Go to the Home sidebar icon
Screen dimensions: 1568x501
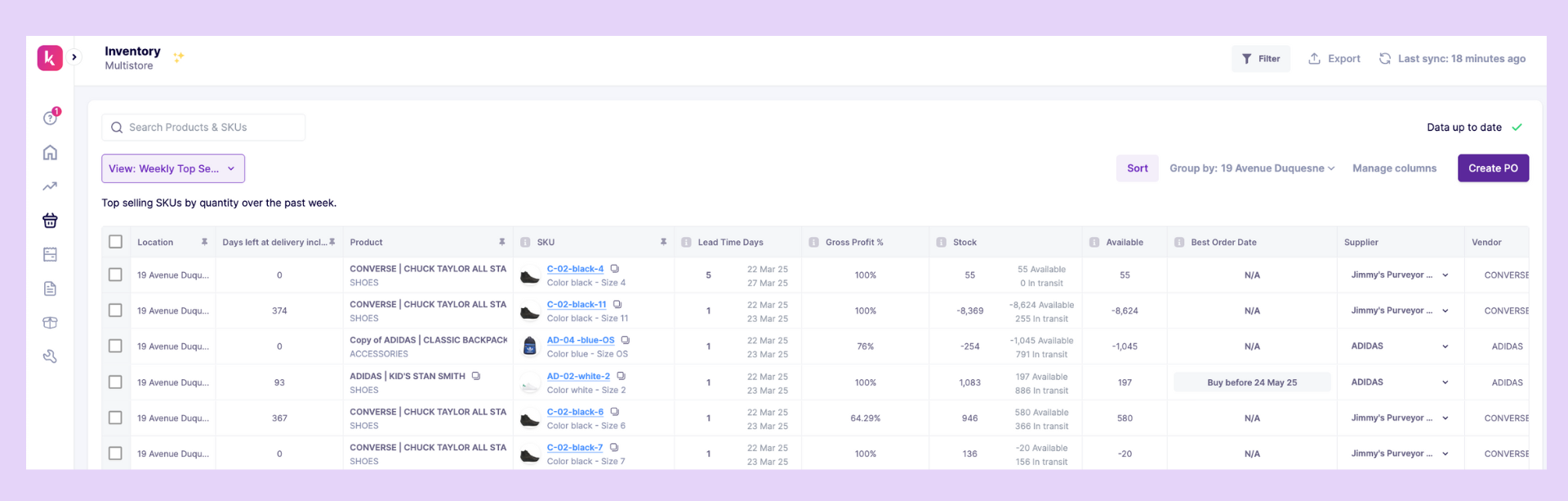point(50,153)
